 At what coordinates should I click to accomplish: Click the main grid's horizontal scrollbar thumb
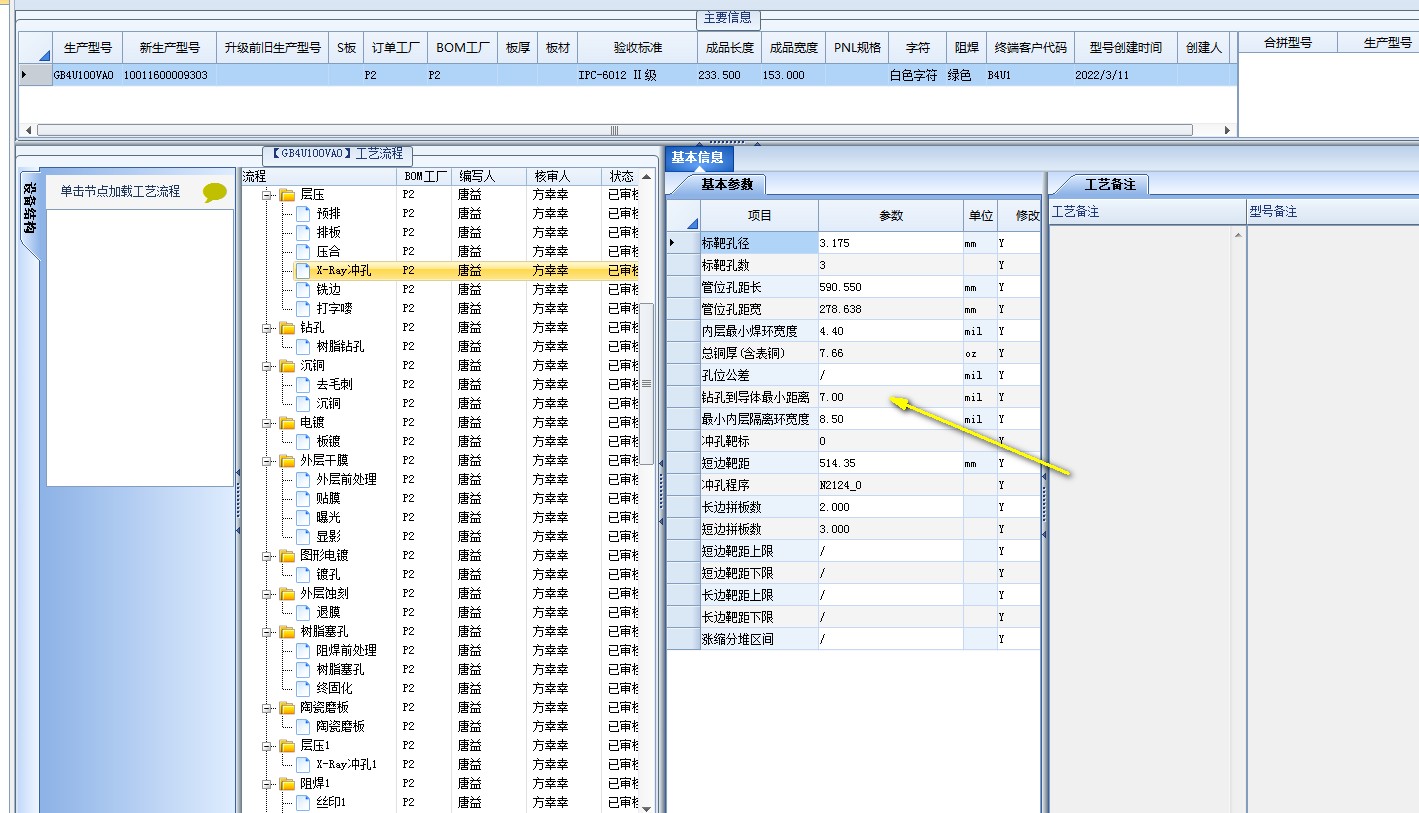tap(615, 130)
